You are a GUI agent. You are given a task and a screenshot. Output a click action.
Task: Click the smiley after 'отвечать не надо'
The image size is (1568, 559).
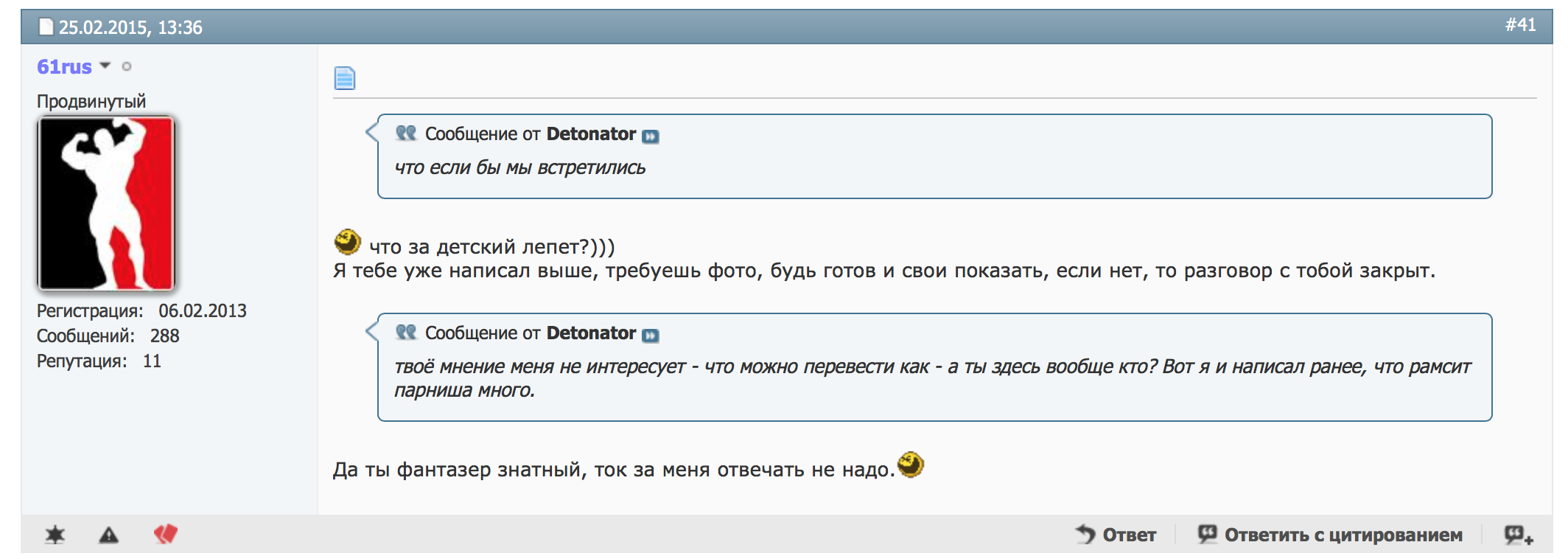coord(911,465)
